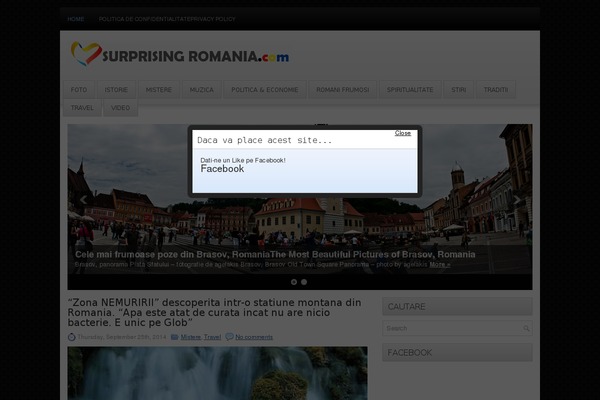
Task: Follow the More » link in slider caption
Action: tap(440, 264)
